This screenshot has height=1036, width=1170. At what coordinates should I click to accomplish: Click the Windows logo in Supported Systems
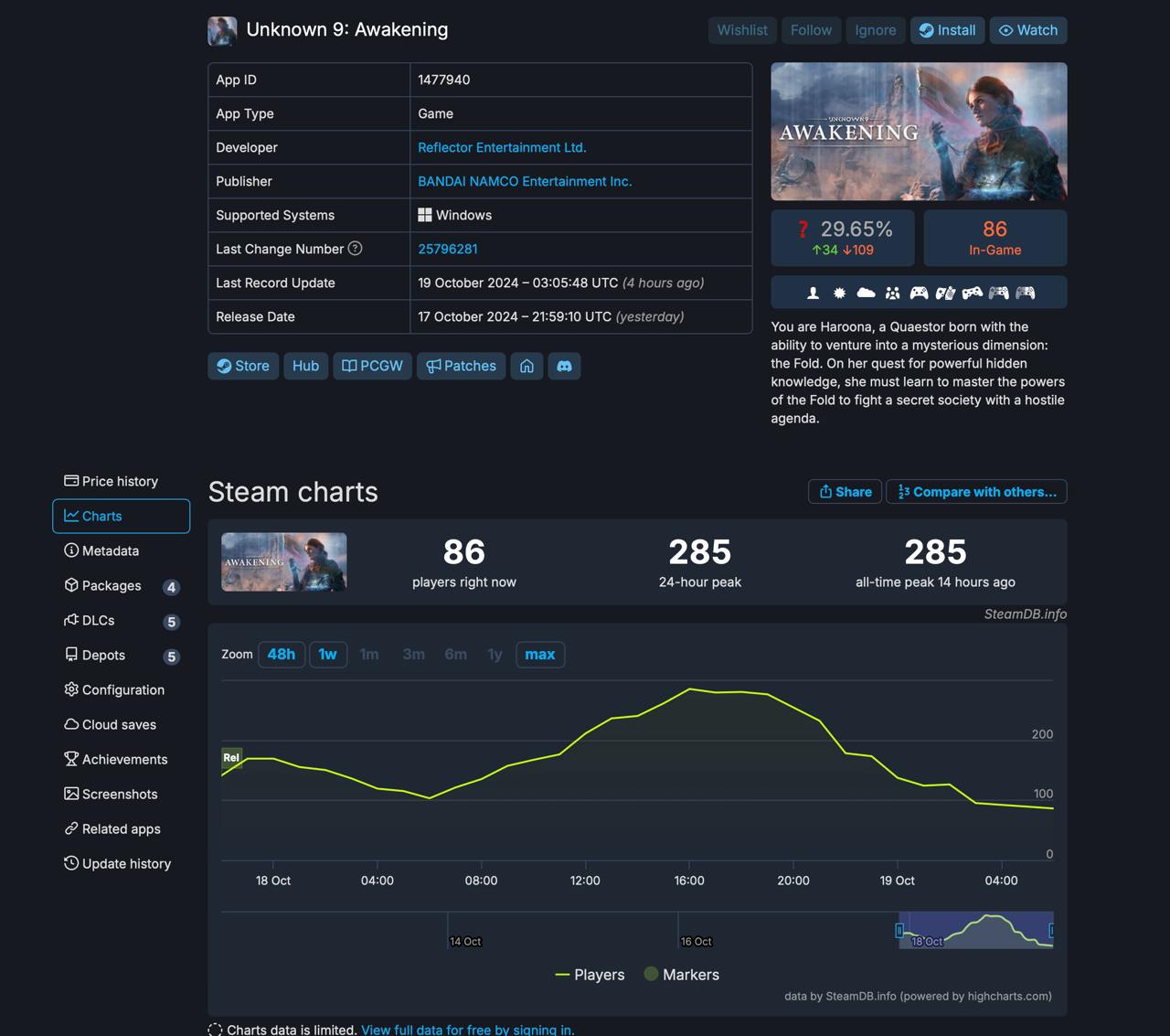point(425,215)
